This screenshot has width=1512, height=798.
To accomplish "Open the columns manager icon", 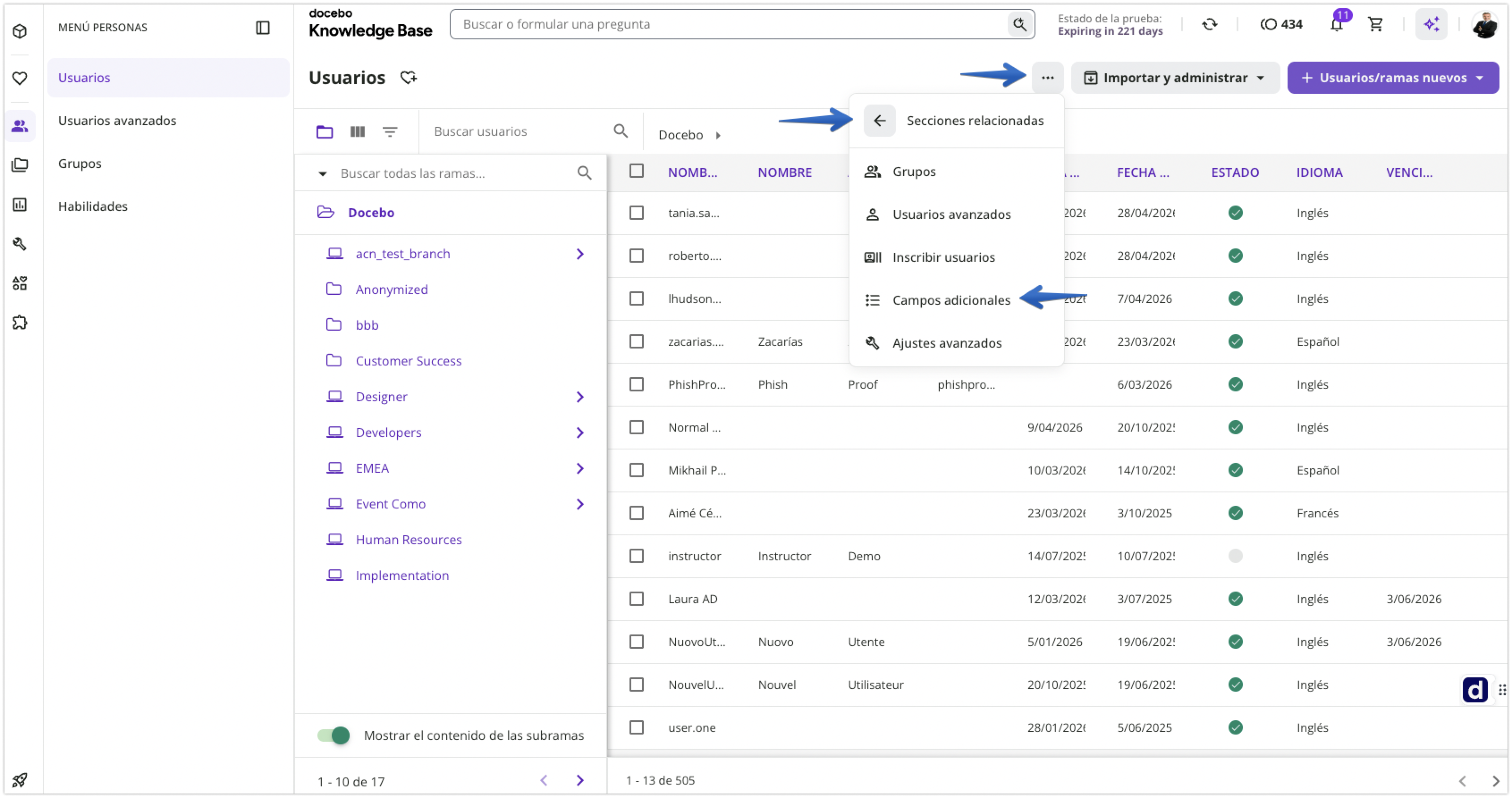I will [x=358, y=131].
